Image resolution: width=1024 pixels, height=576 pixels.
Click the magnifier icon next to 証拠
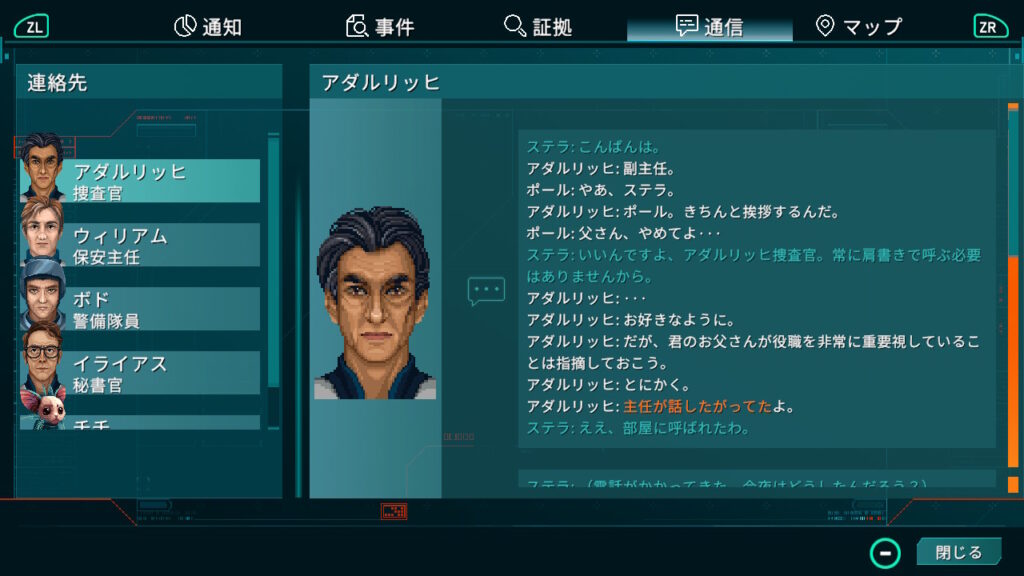515,26
